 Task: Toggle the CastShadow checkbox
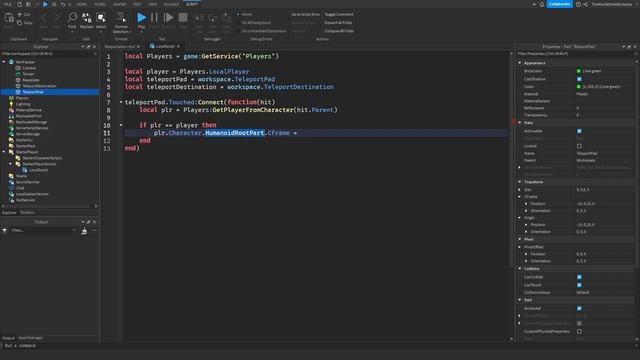579,79
